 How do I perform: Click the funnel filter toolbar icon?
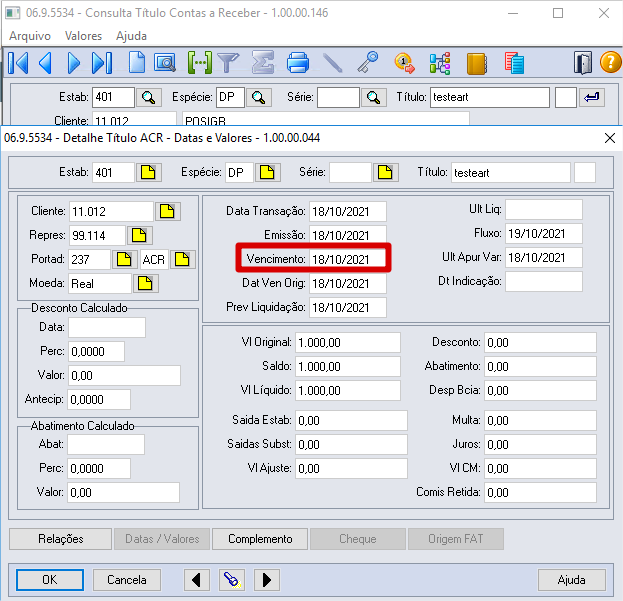tap(228, 63)
